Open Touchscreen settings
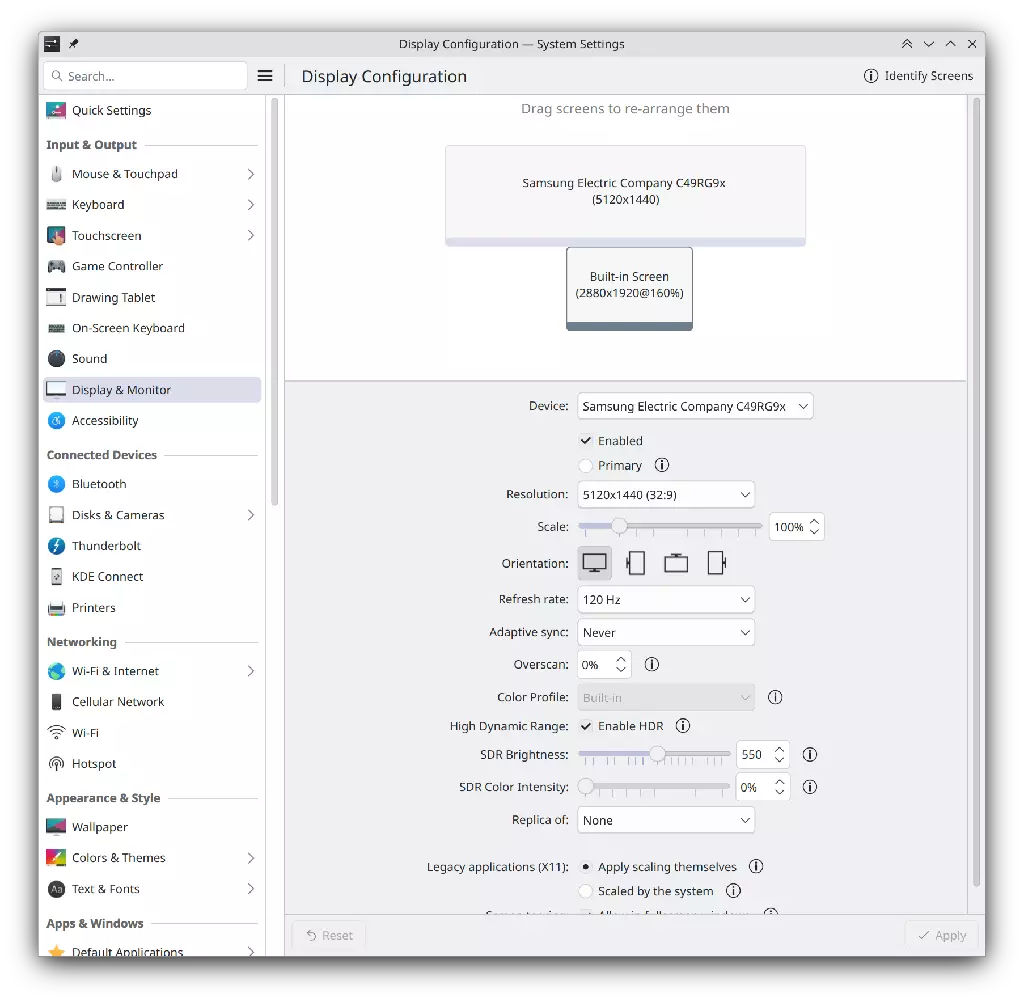The image size is (1024, 1002). coord(152,236)
